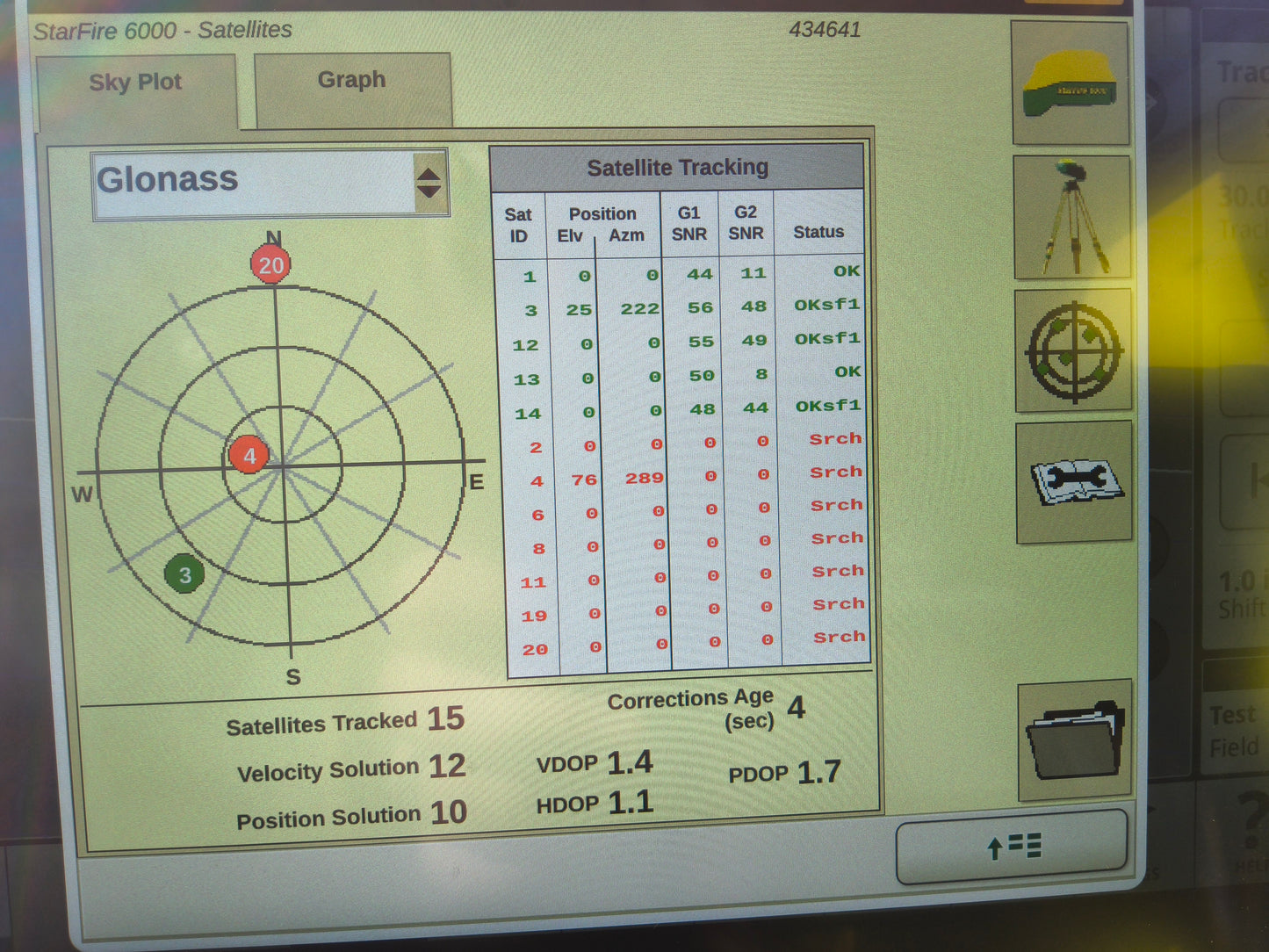
Task: Click the up arrow on the constellation selector
Action: (429, 172)
